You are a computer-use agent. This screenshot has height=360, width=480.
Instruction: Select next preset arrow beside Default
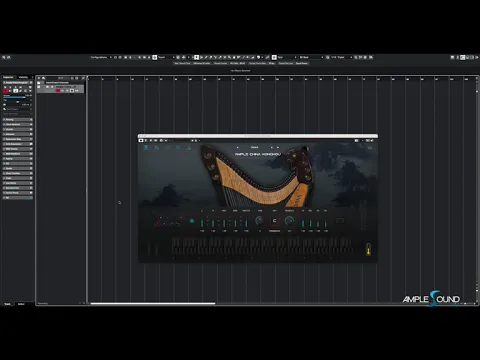(271, 147)
